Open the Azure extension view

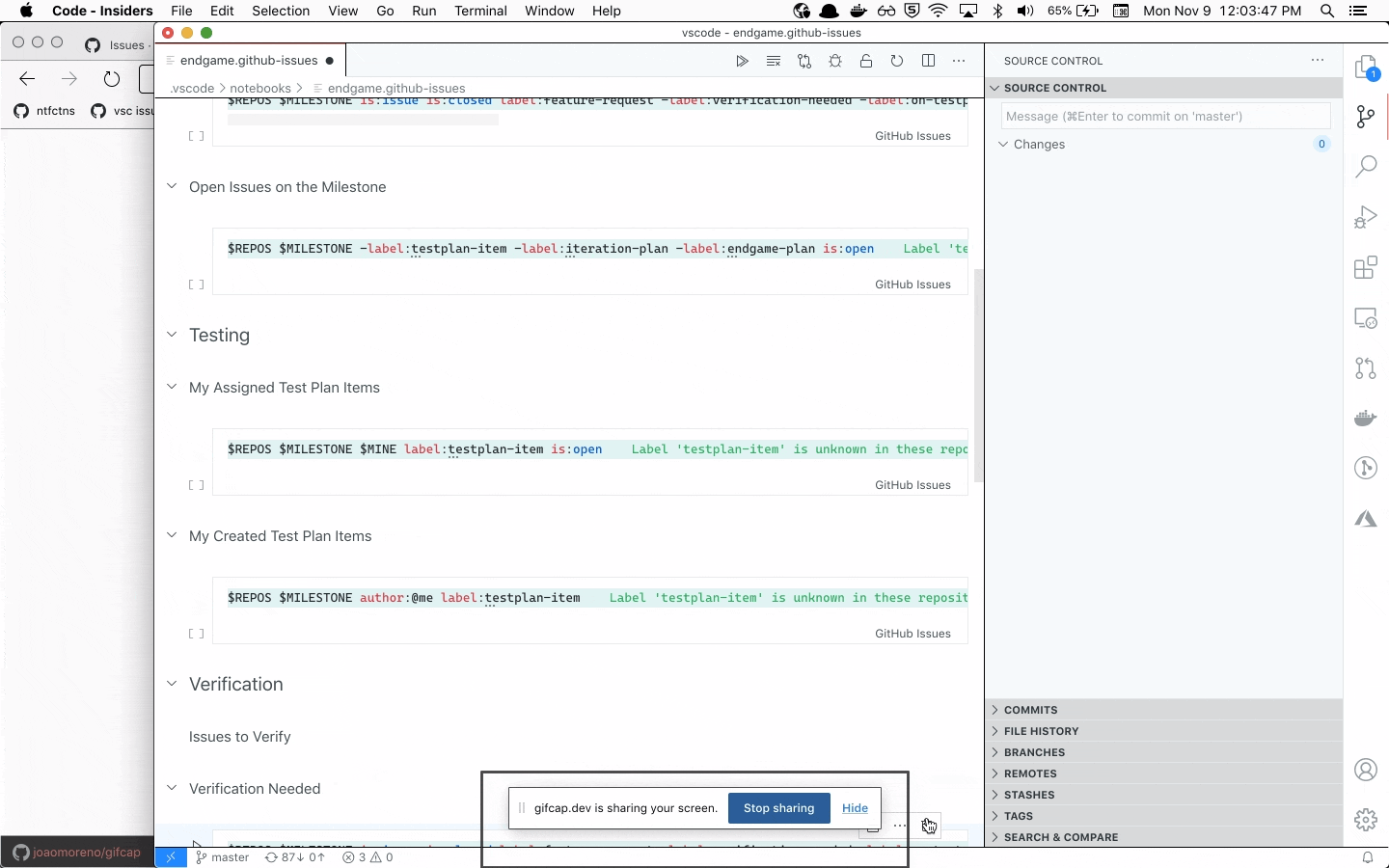[x=1365, y=519]
